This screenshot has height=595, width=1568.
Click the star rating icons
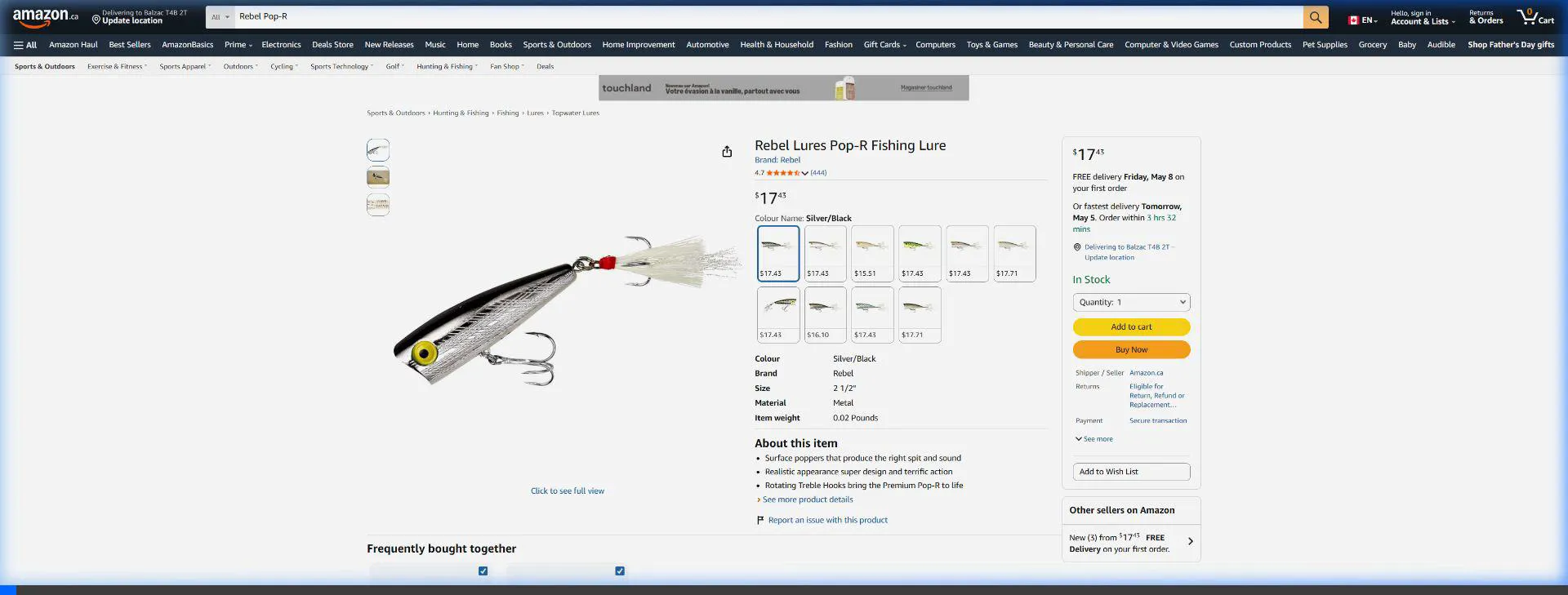pyautogui.click(x=783, y=173)
